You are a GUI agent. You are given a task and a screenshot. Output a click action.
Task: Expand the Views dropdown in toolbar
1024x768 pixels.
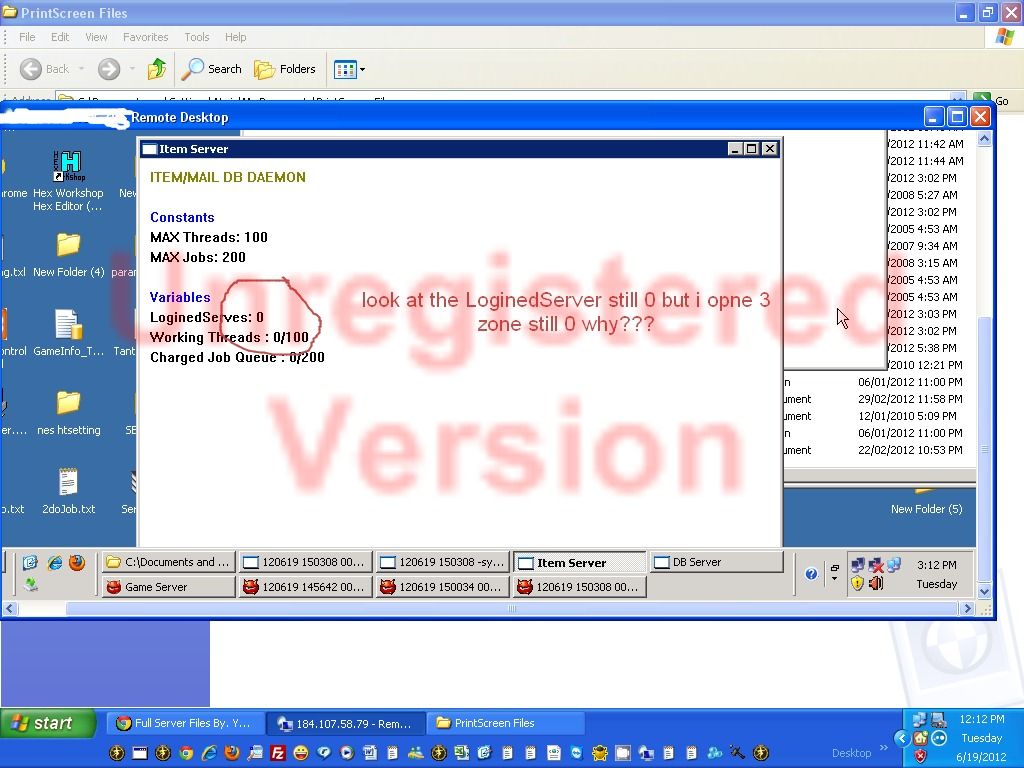[x=362, y=69]
